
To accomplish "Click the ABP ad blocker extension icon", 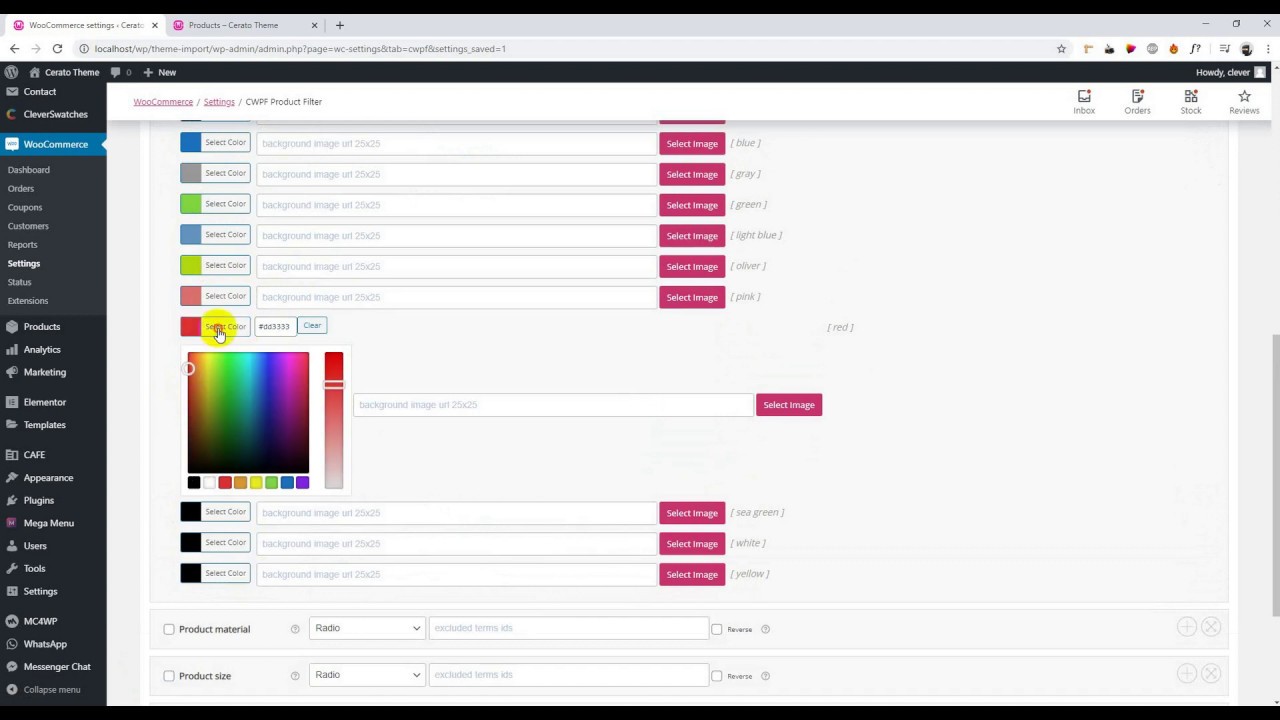I will 1152,49.
